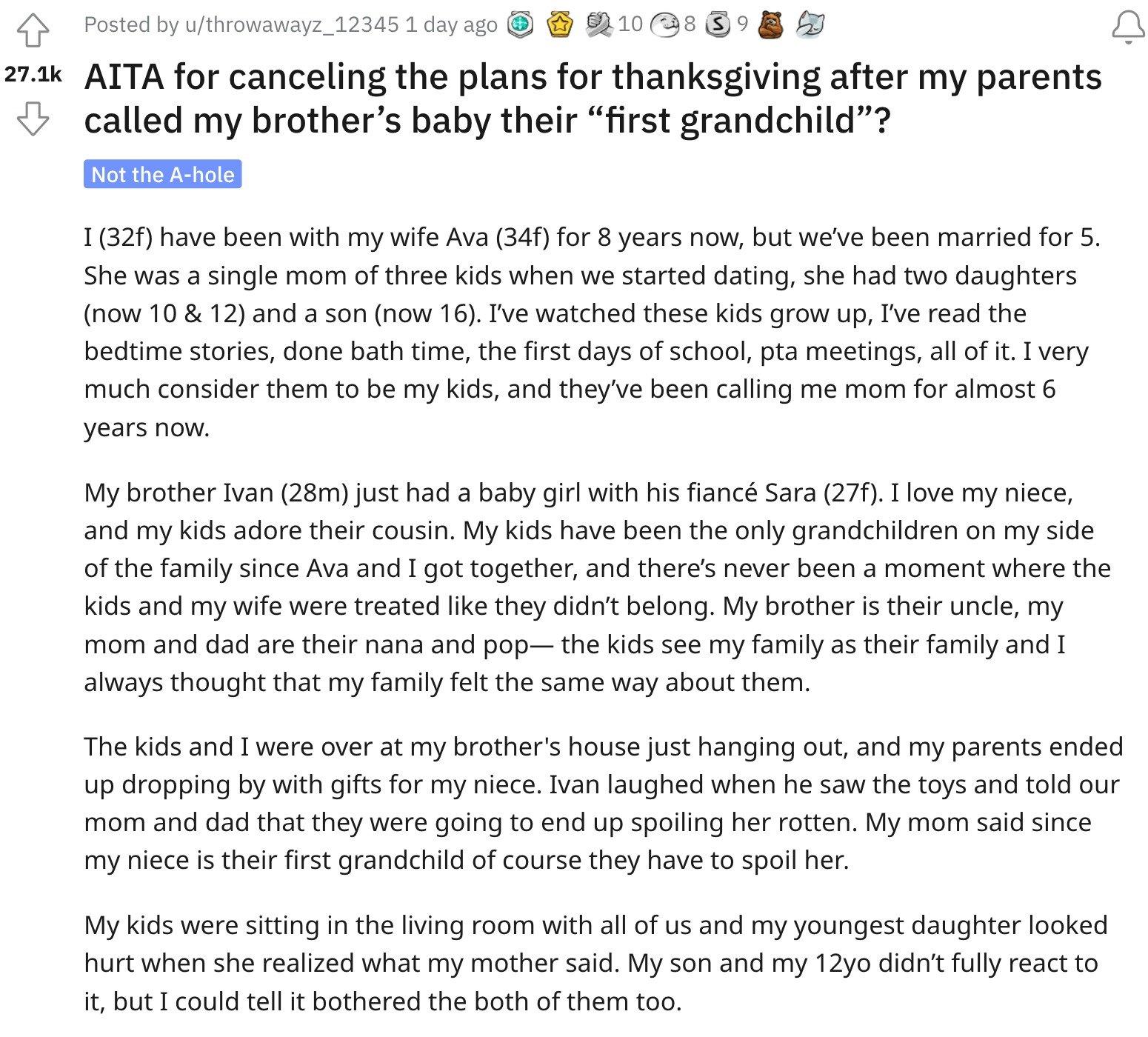
Task: Click the teal platinum award badge
Action: click(519, 26)
